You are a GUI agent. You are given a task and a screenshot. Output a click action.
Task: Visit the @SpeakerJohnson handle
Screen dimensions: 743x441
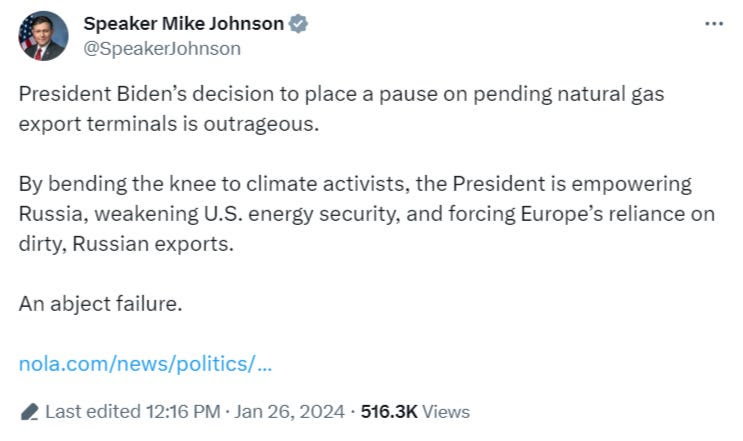point(162,48)
